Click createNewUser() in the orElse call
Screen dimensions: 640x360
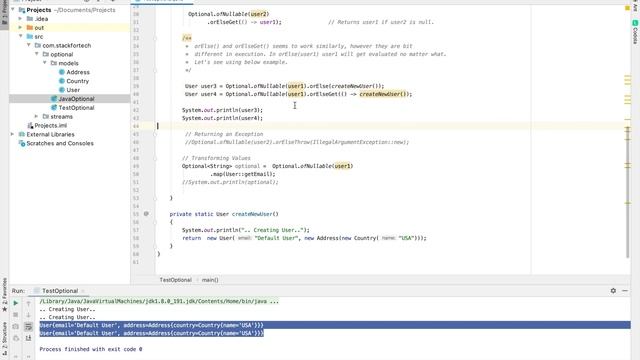pos(355,86)
